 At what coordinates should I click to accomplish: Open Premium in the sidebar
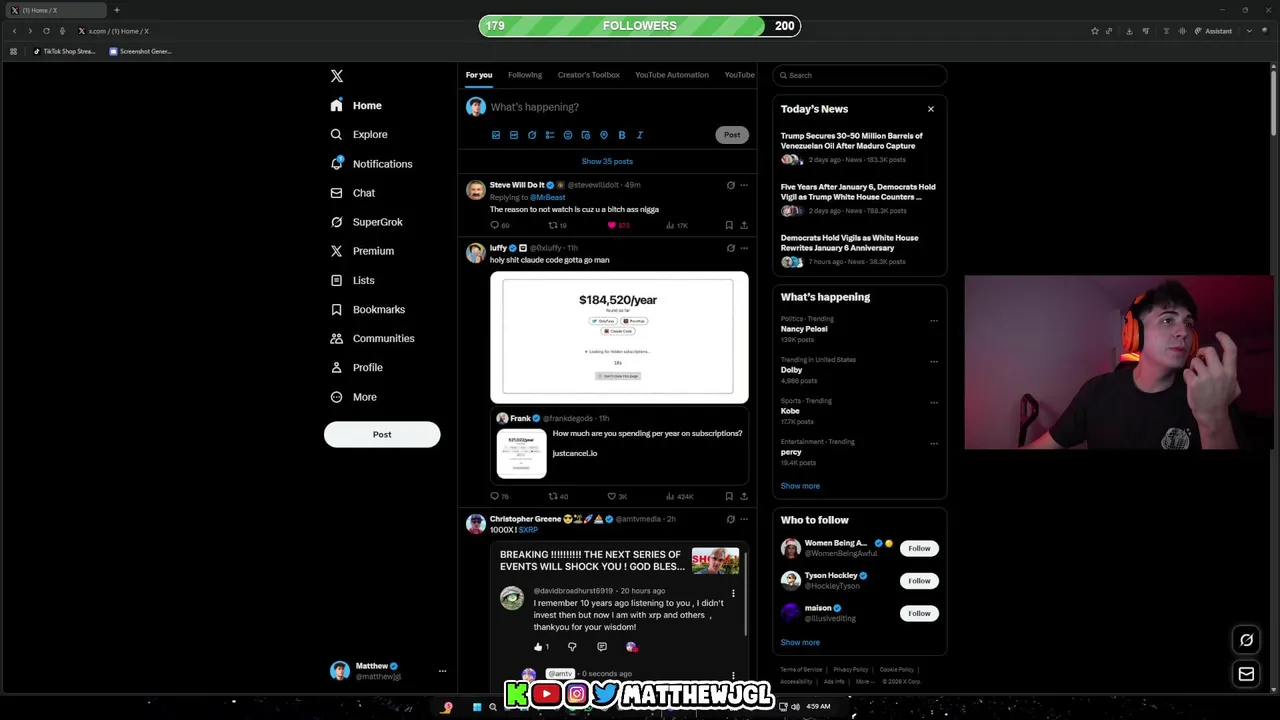362,251
